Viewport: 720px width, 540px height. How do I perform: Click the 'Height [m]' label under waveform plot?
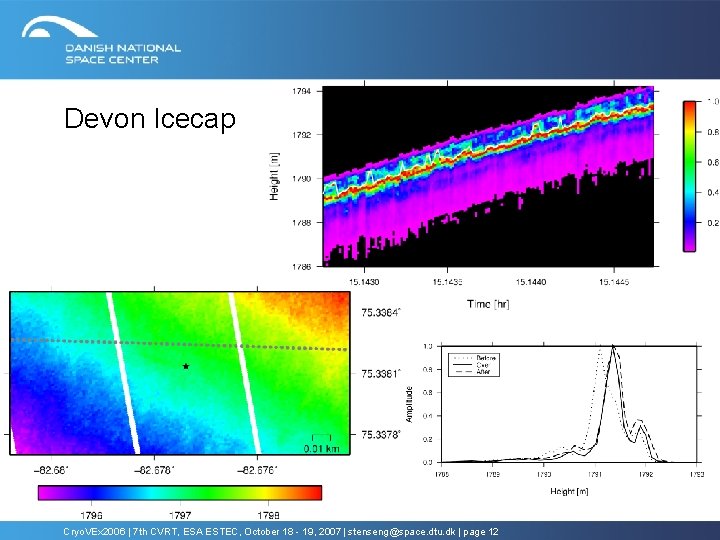[x=569, y=491]
